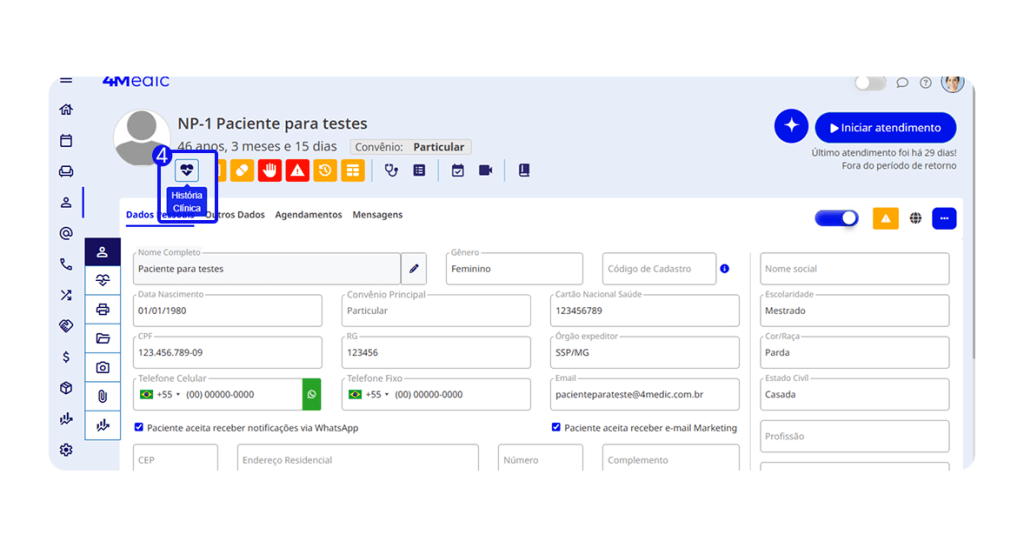Switch to the Agendamentos tab
Screen dimensions: 1024x548
point(308,215)
